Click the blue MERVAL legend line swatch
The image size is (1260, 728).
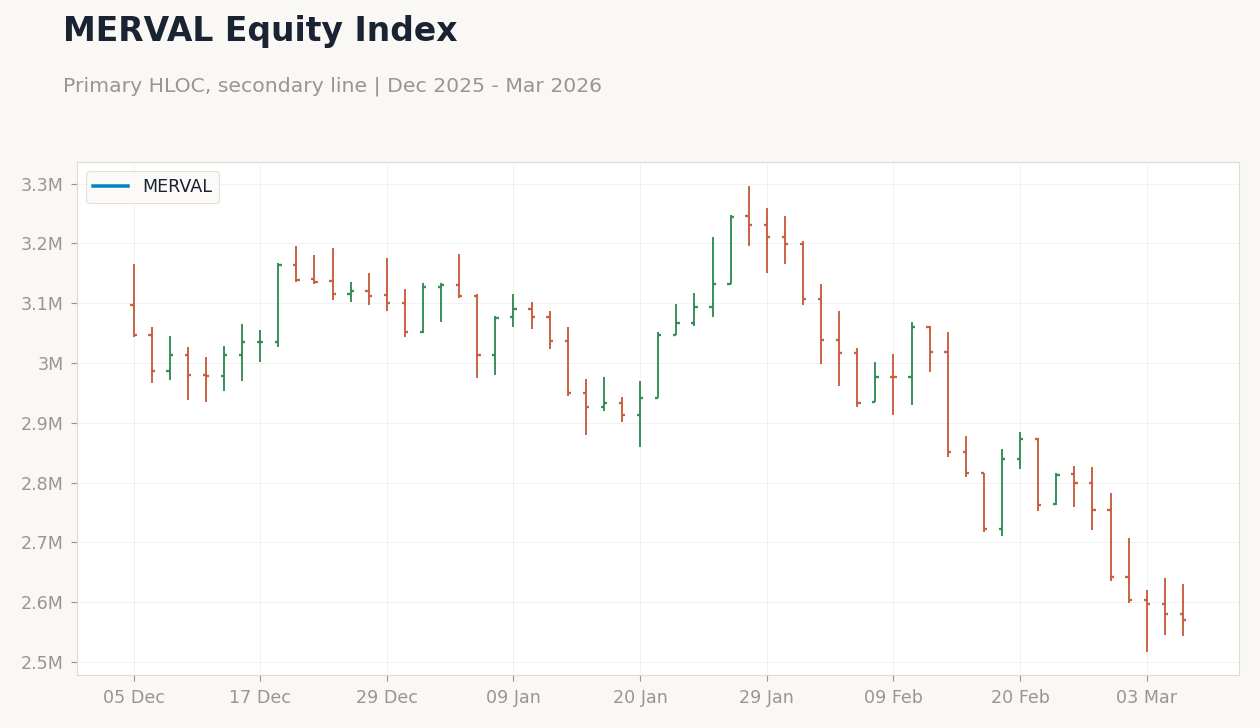[110, 187]
